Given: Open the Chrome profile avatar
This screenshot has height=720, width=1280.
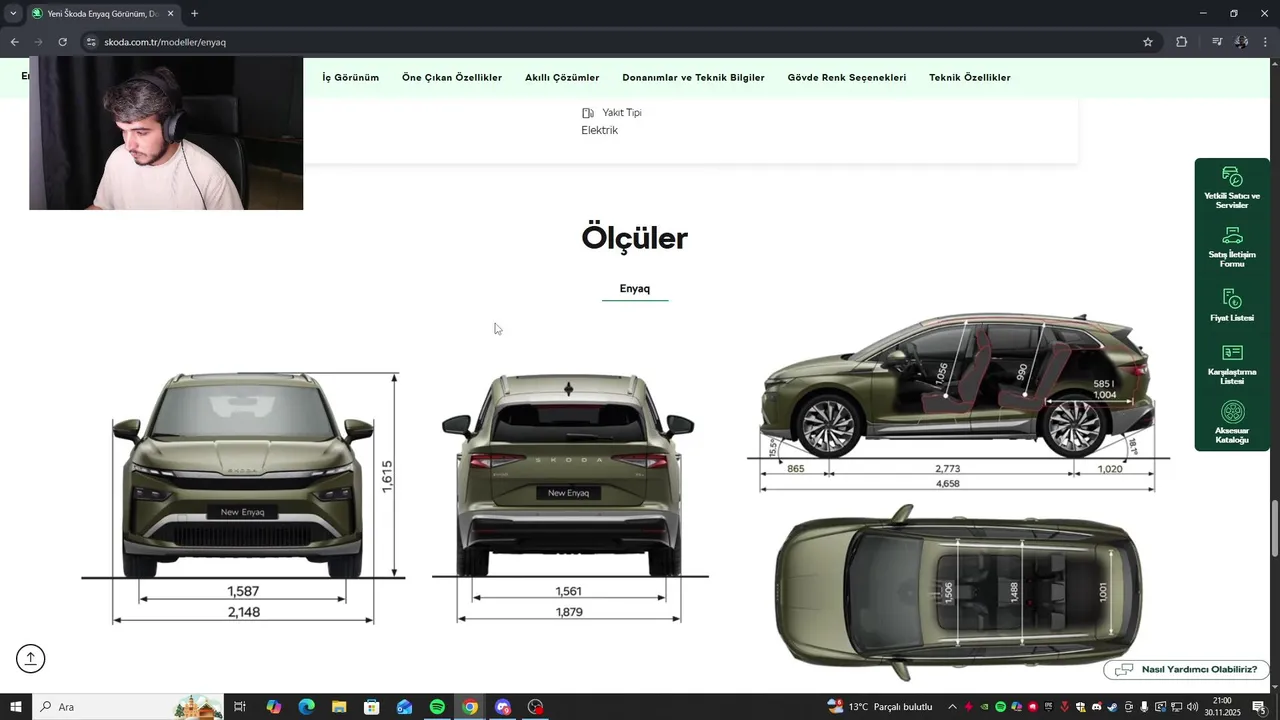Looking at the screenshot, I should pyautogui.click(x=1241, y=42).
